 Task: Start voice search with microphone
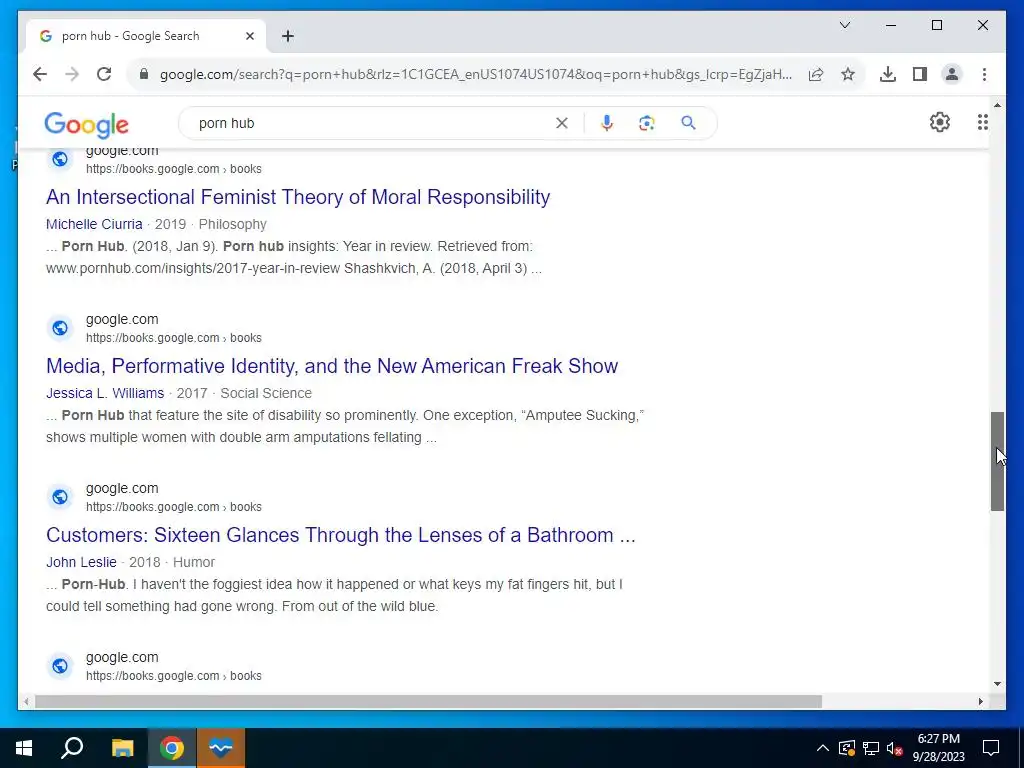click(607, 123)
